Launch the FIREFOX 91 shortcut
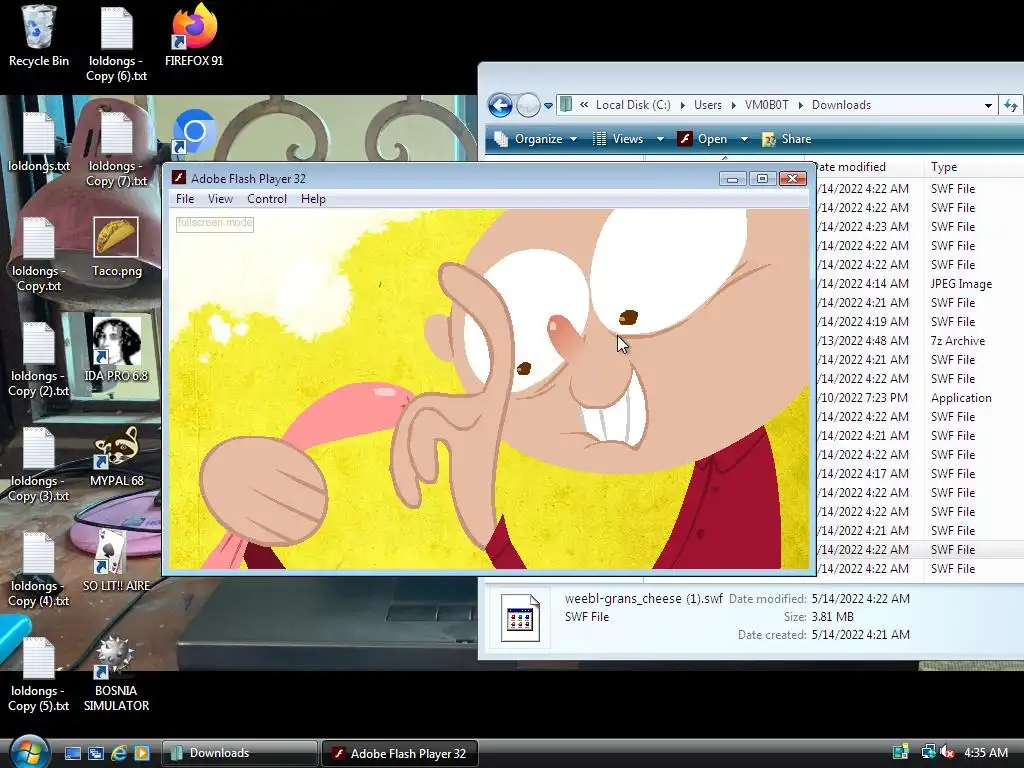 [194, 36]
